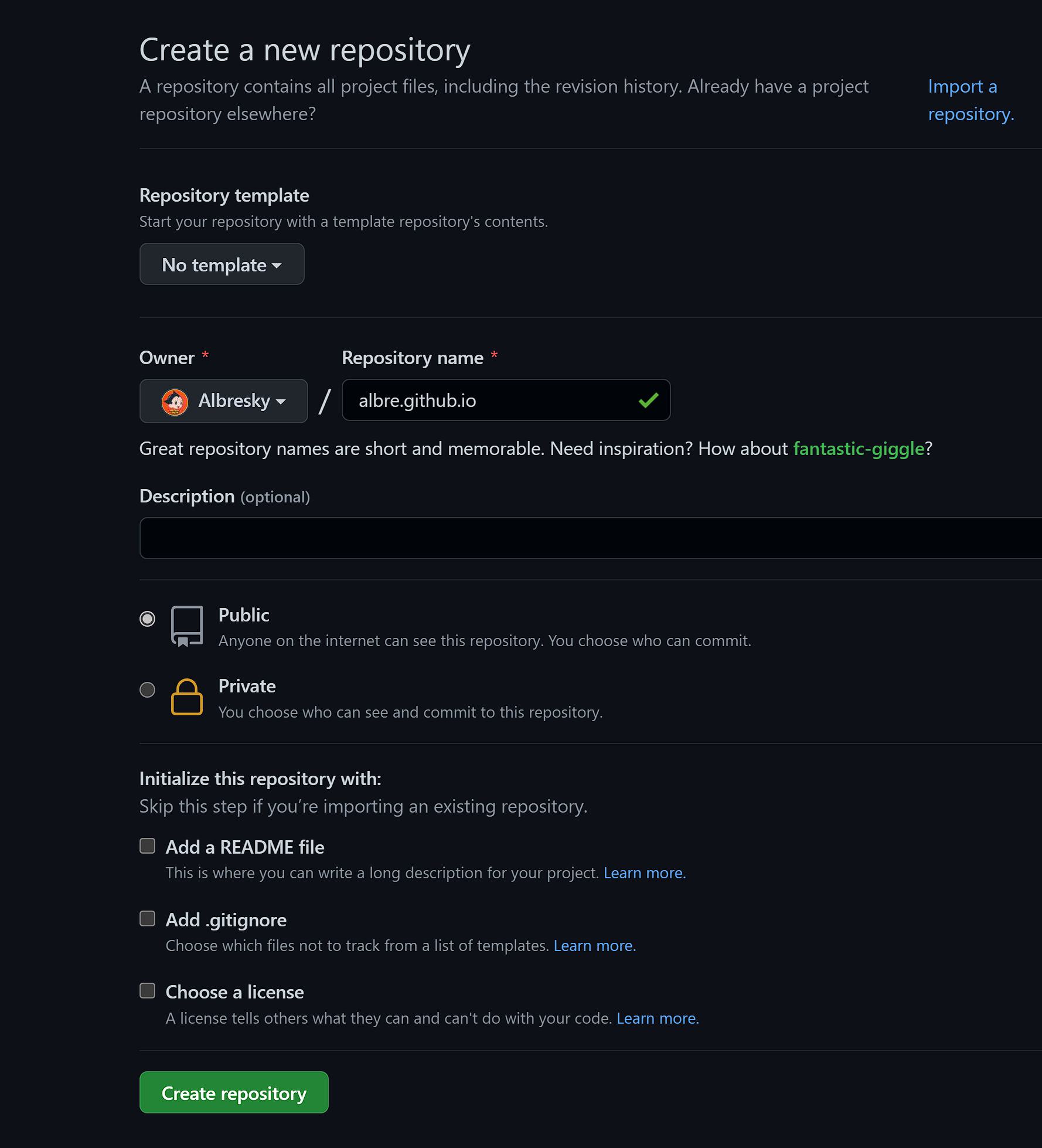
Task: Click the green checkmark in repository name
Action: pyautogui.click(x=648, y=400)
